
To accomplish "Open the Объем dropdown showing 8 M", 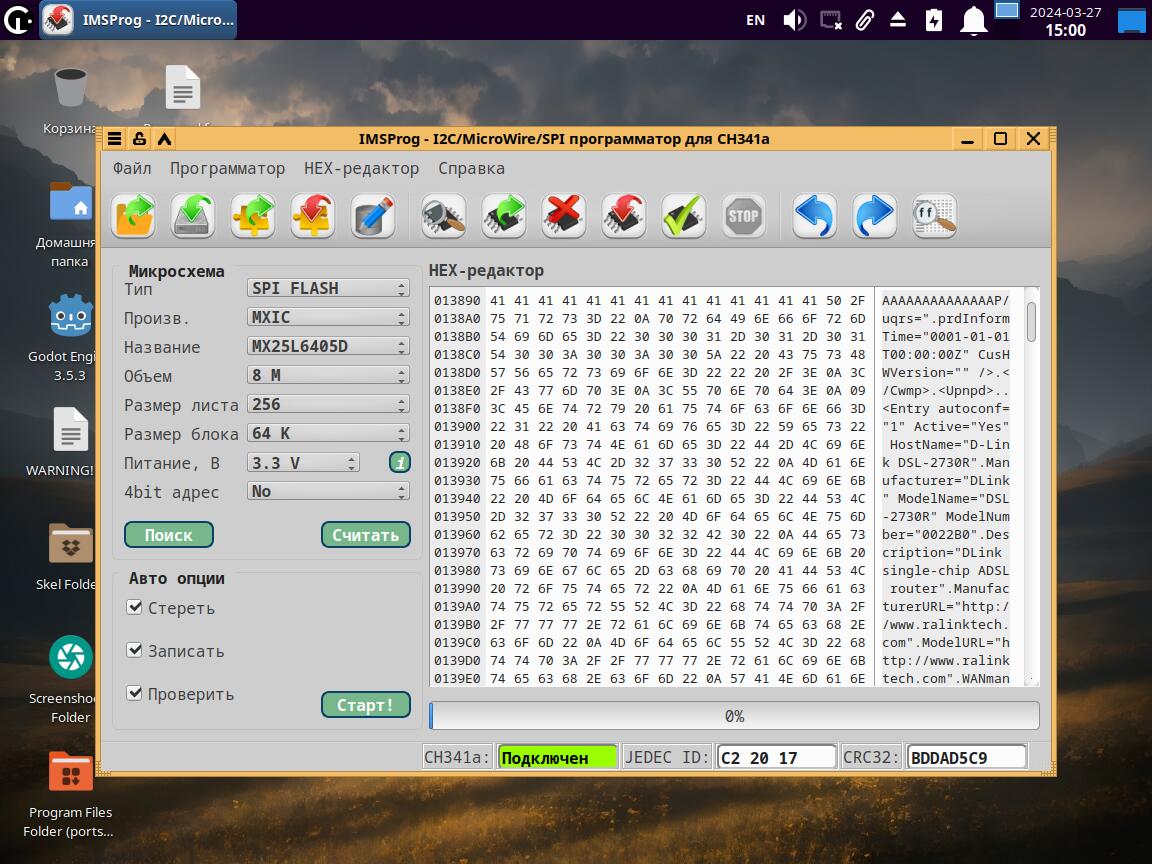I will click(x=328, y=375).
